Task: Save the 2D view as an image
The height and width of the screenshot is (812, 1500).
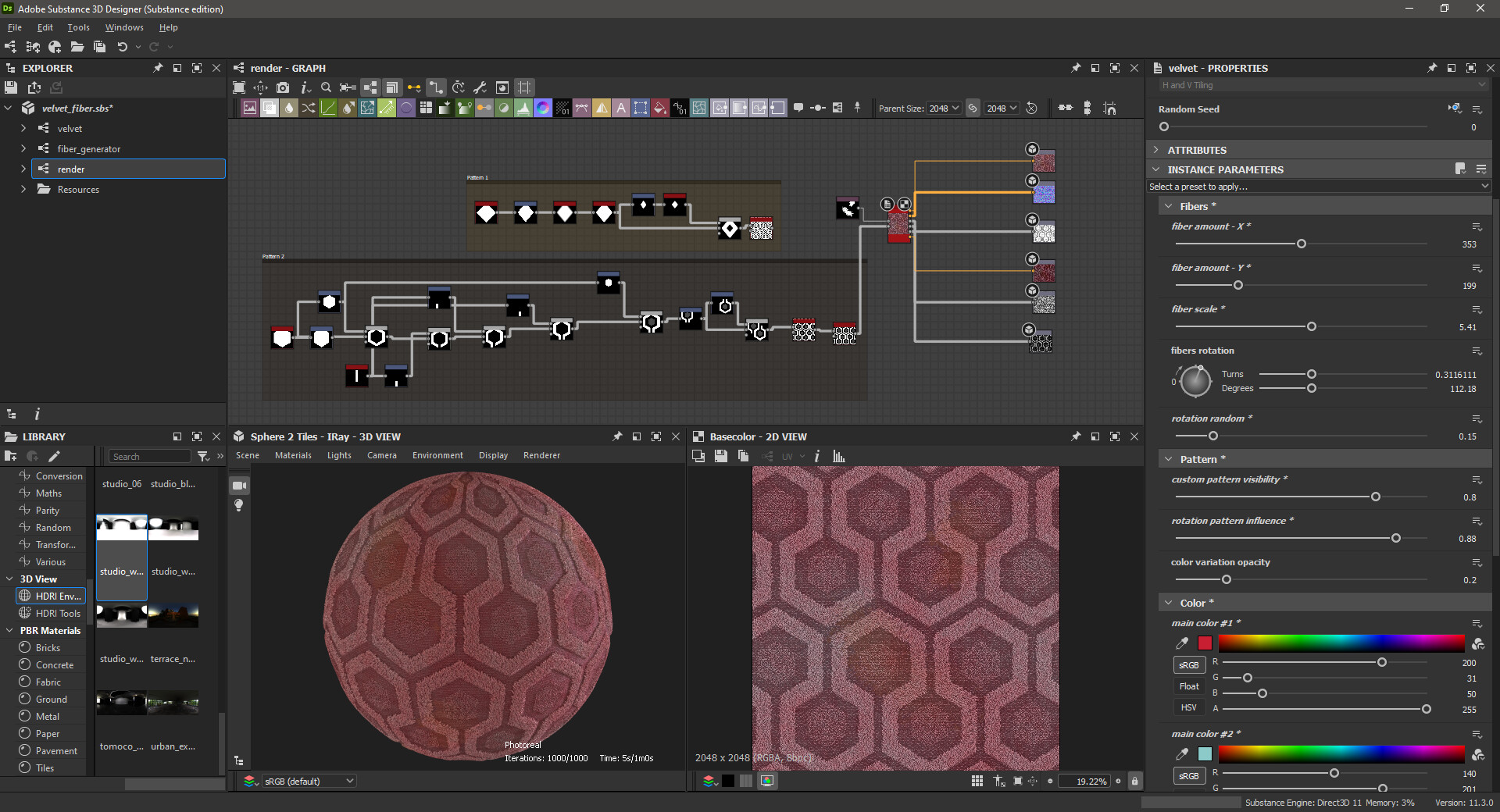Action: tap(721, 456)
